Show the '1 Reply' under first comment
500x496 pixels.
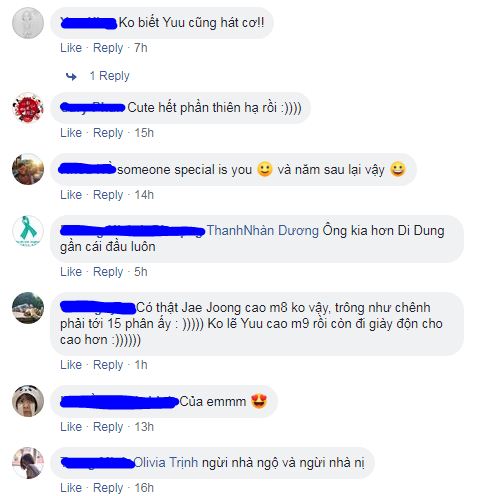pyautogui.click(x=109, y=76)
